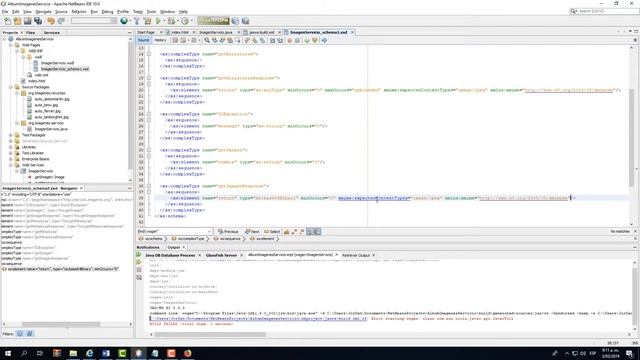
Task: Click the Open Project toolbar icon
Action: click(27, 21)
